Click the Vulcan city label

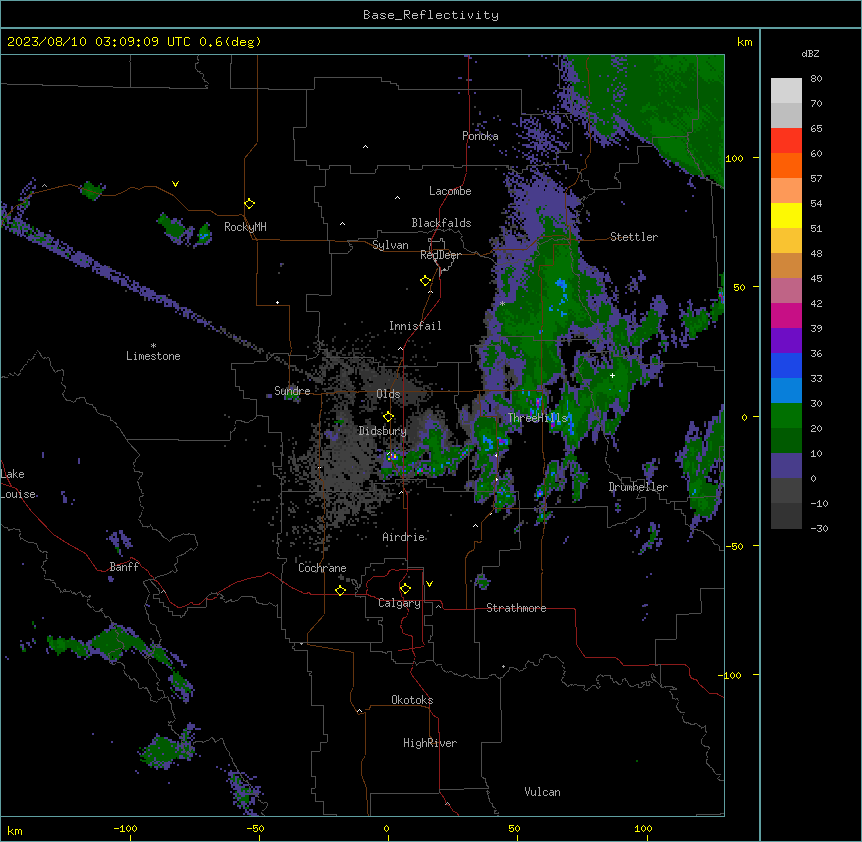pos(543,792)
